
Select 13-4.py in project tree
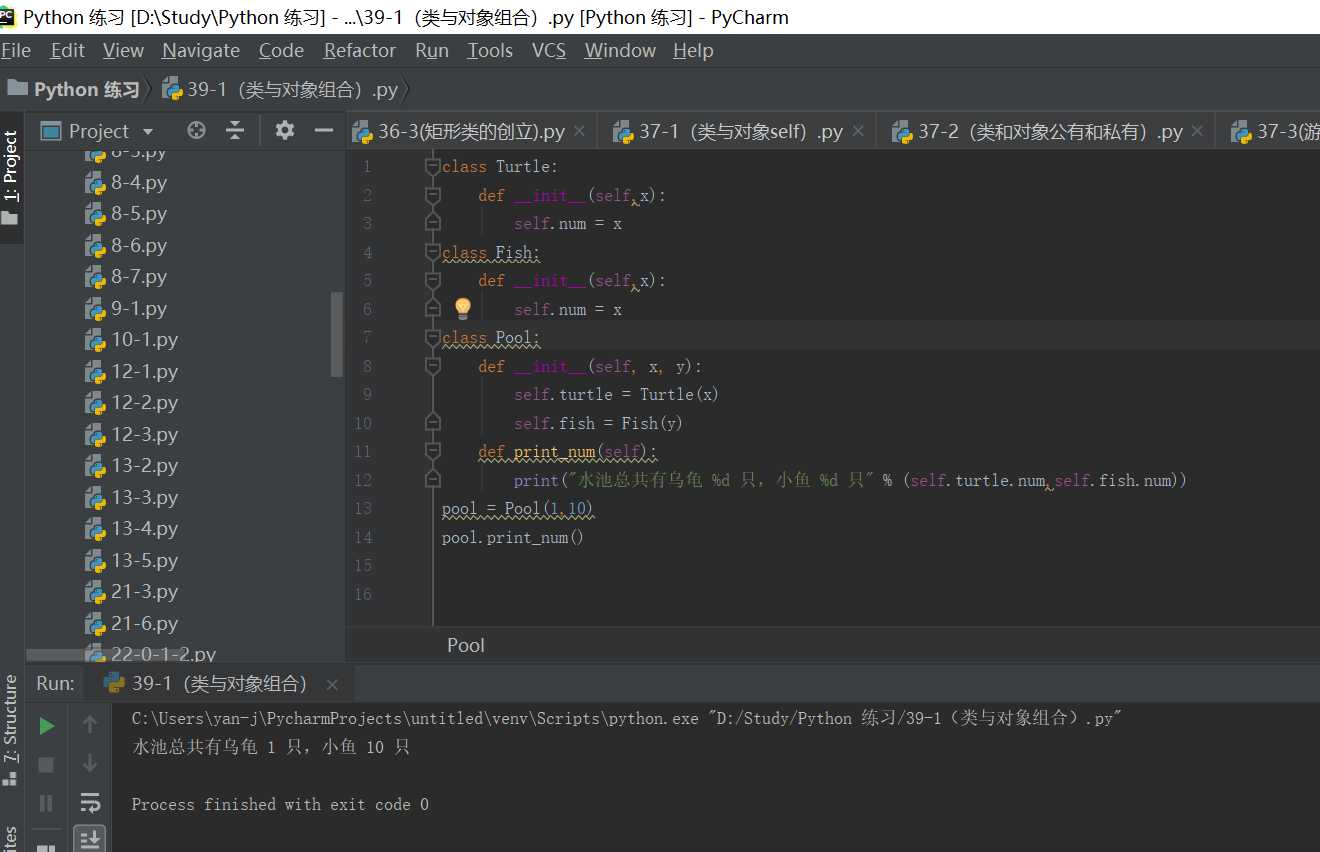[131, 528]
